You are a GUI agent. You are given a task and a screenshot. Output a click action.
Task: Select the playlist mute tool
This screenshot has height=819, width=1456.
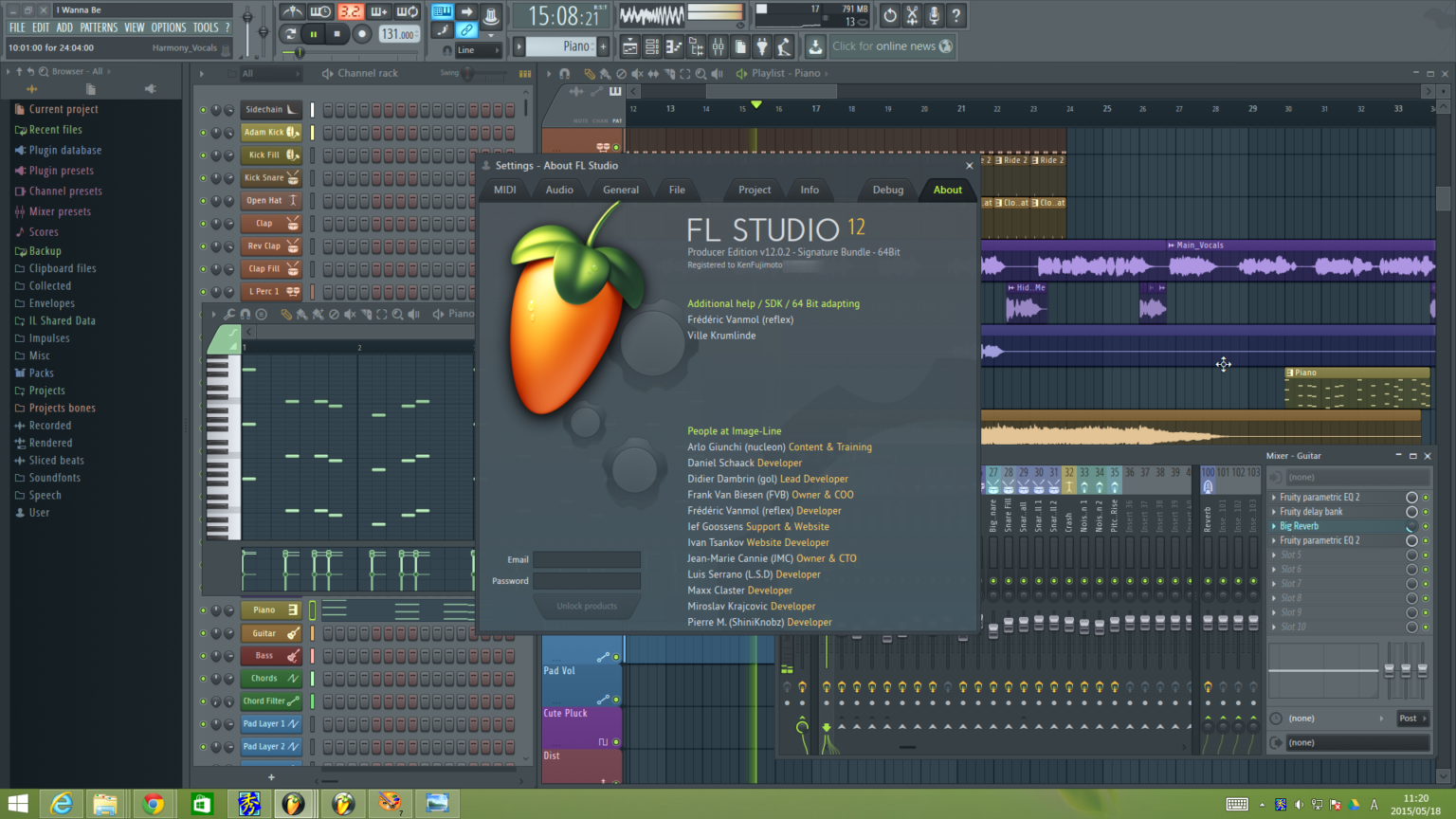click(637, 73)
